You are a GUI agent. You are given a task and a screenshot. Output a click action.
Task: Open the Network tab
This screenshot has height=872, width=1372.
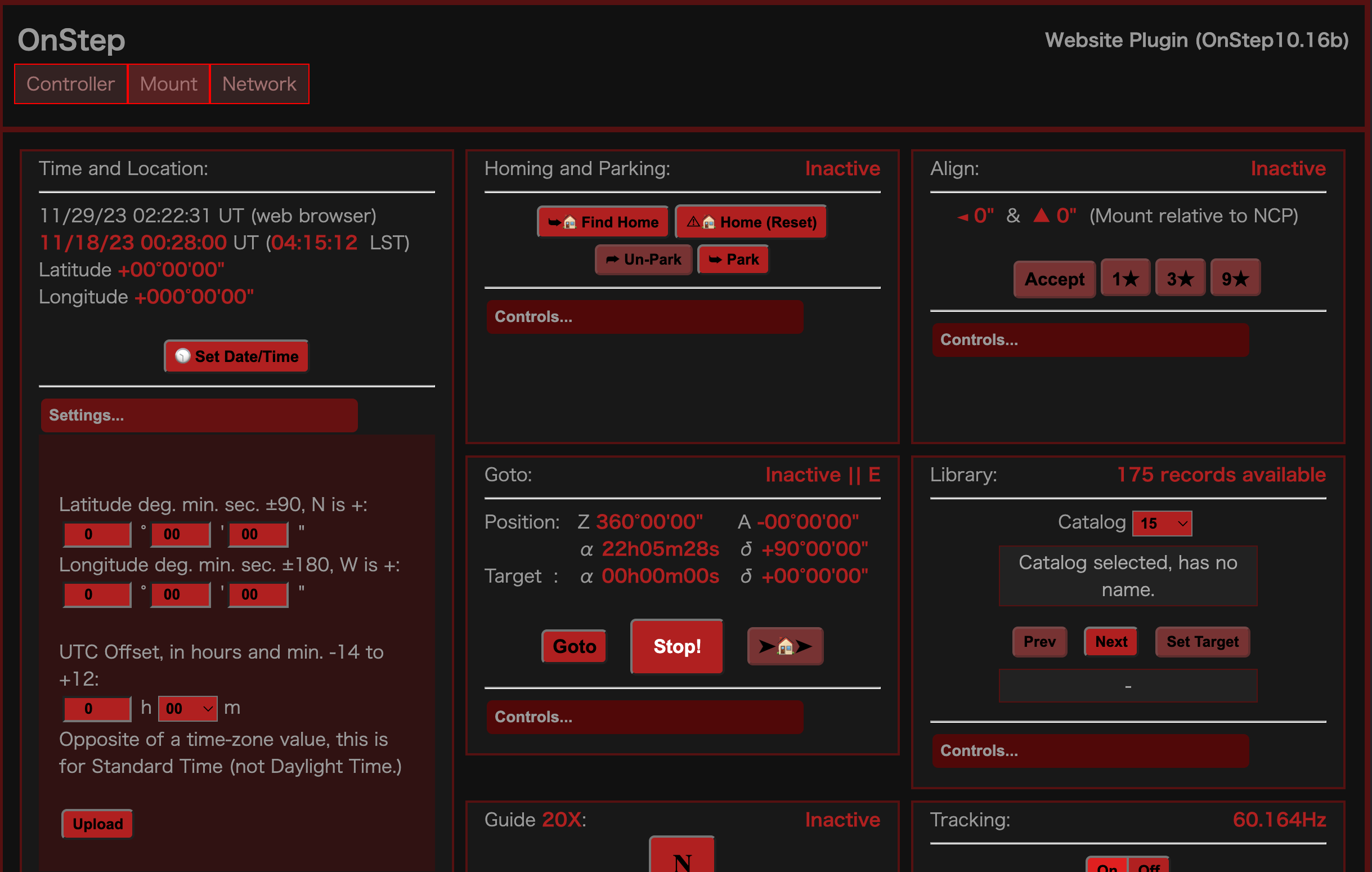(259, 84)
